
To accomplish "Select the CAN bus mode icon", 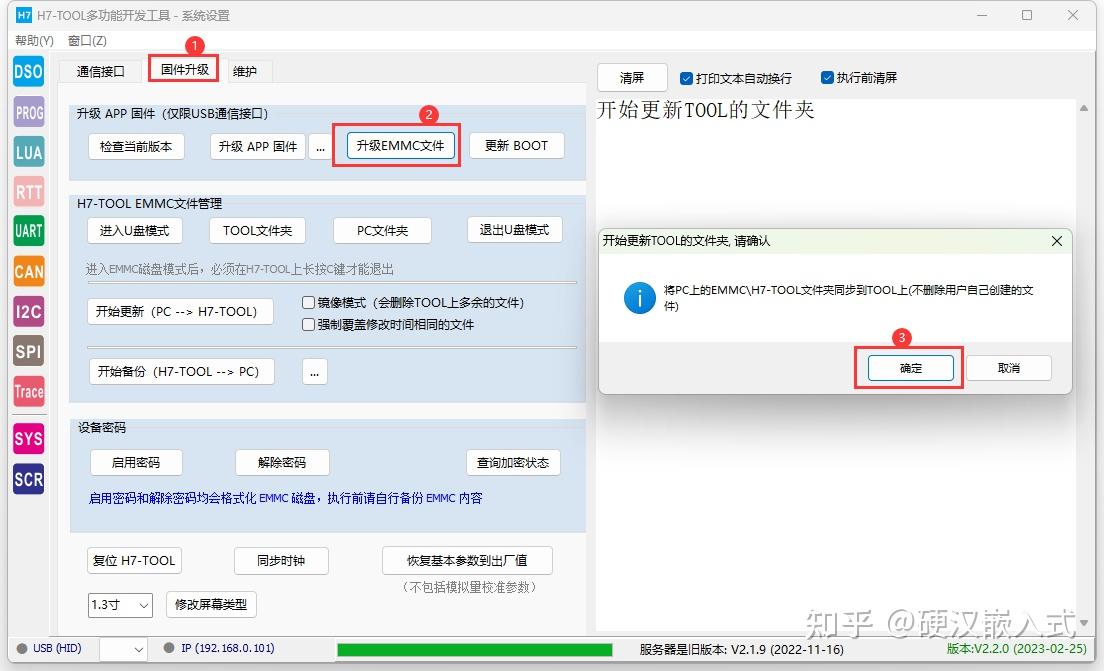I will tap(27, 271).
